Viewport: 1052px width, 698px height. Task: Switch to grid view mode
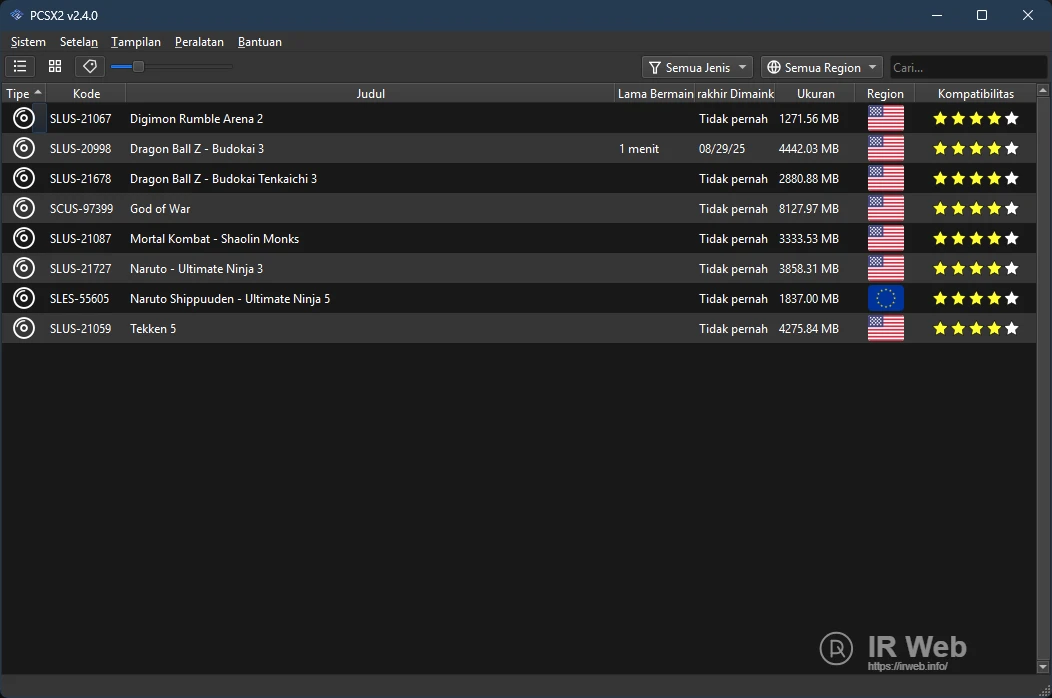[55, 66]
